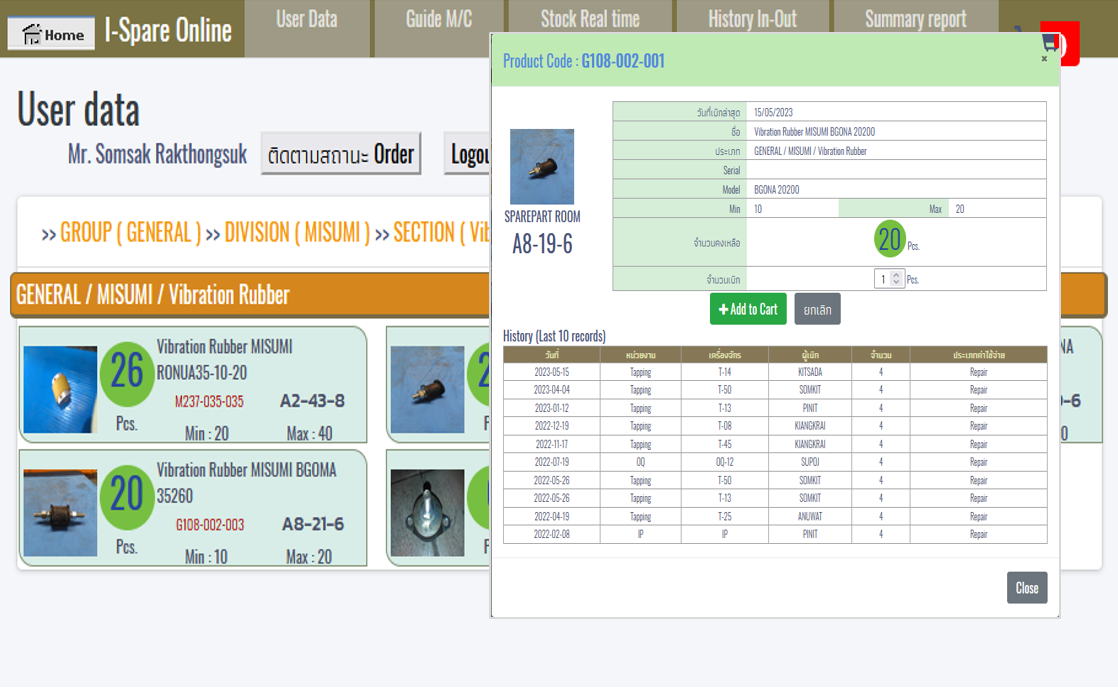Click the gray ยกเลิก cancel button

817,310
